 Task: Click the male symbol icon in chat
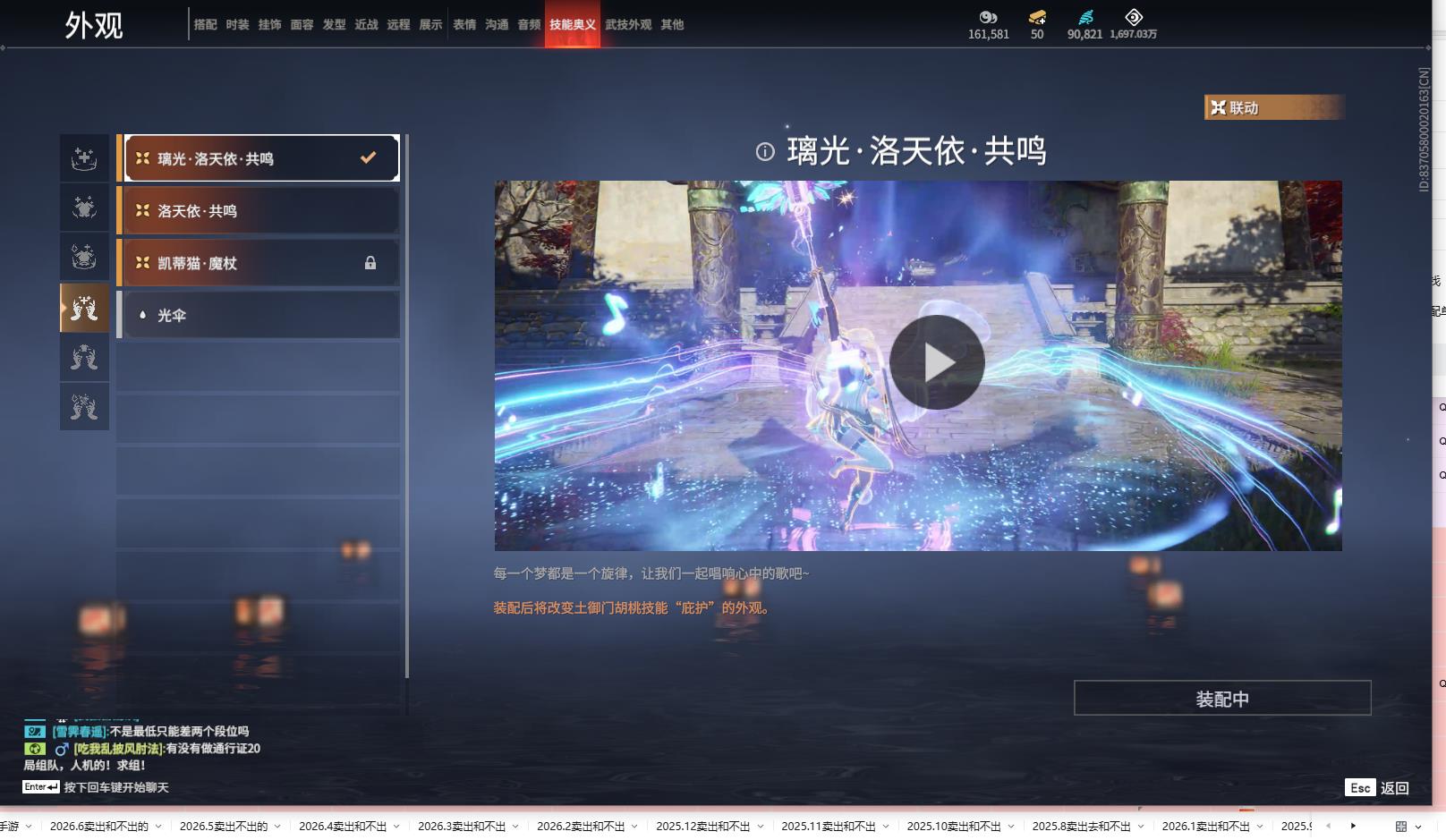(62, 749)
